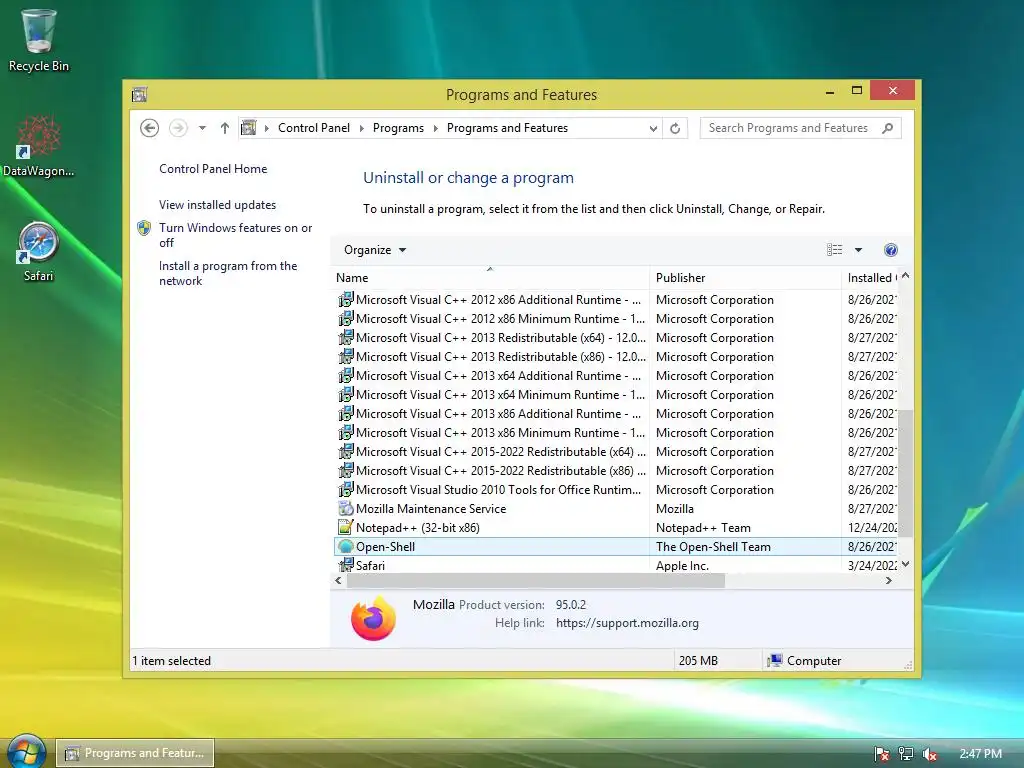This screenshot has height=768, width=1024.
Task: Click the Control Panel icon in address bar
Action: click(x=249, y=128)
